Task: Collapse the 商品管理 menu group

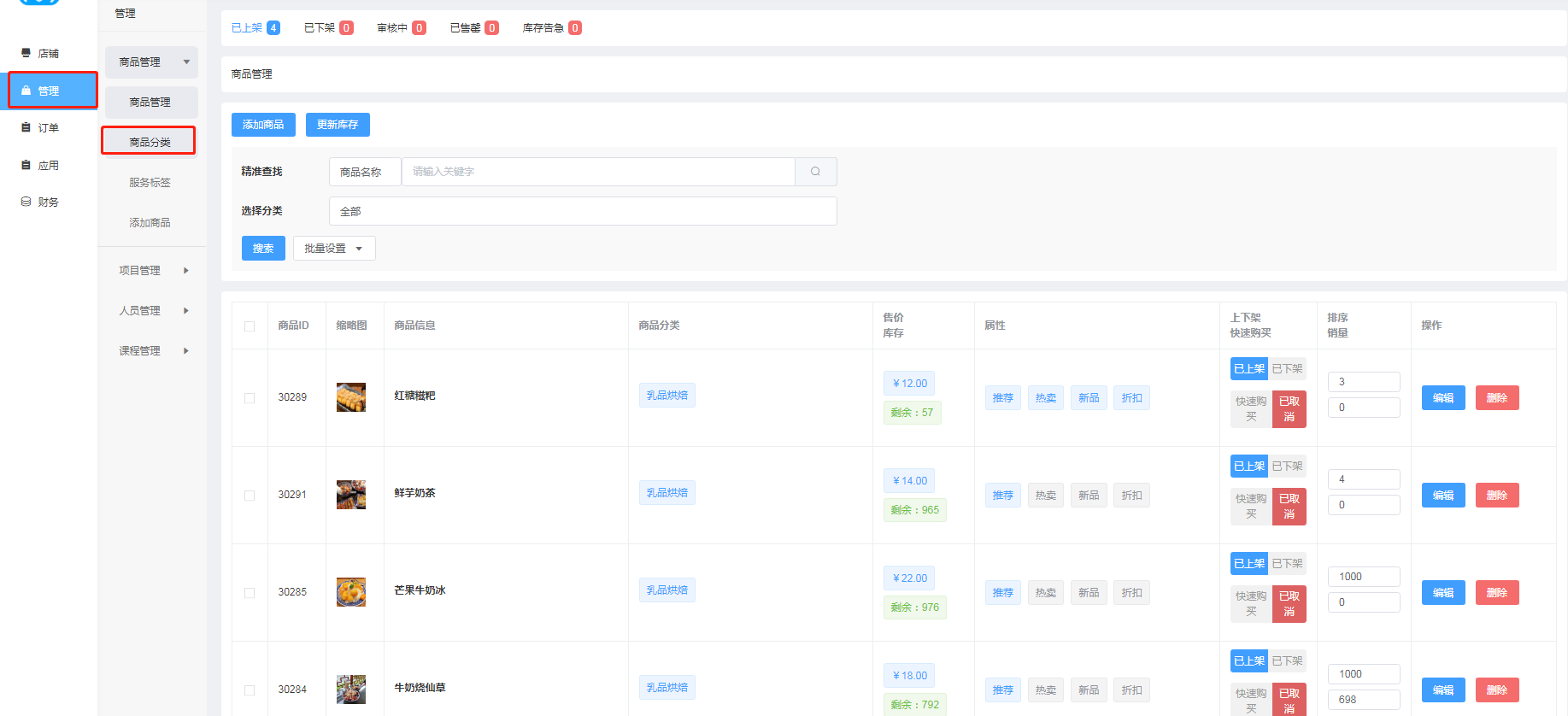Action: click(x=151, y=62)
